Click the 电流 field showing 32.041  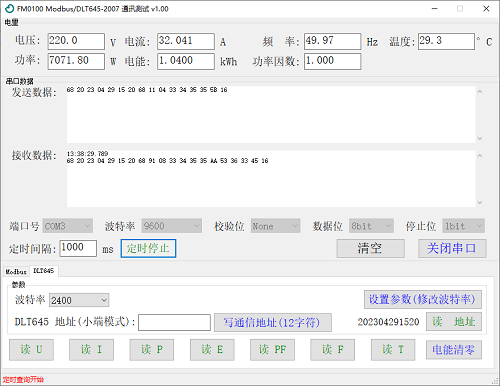pos(186,41)
